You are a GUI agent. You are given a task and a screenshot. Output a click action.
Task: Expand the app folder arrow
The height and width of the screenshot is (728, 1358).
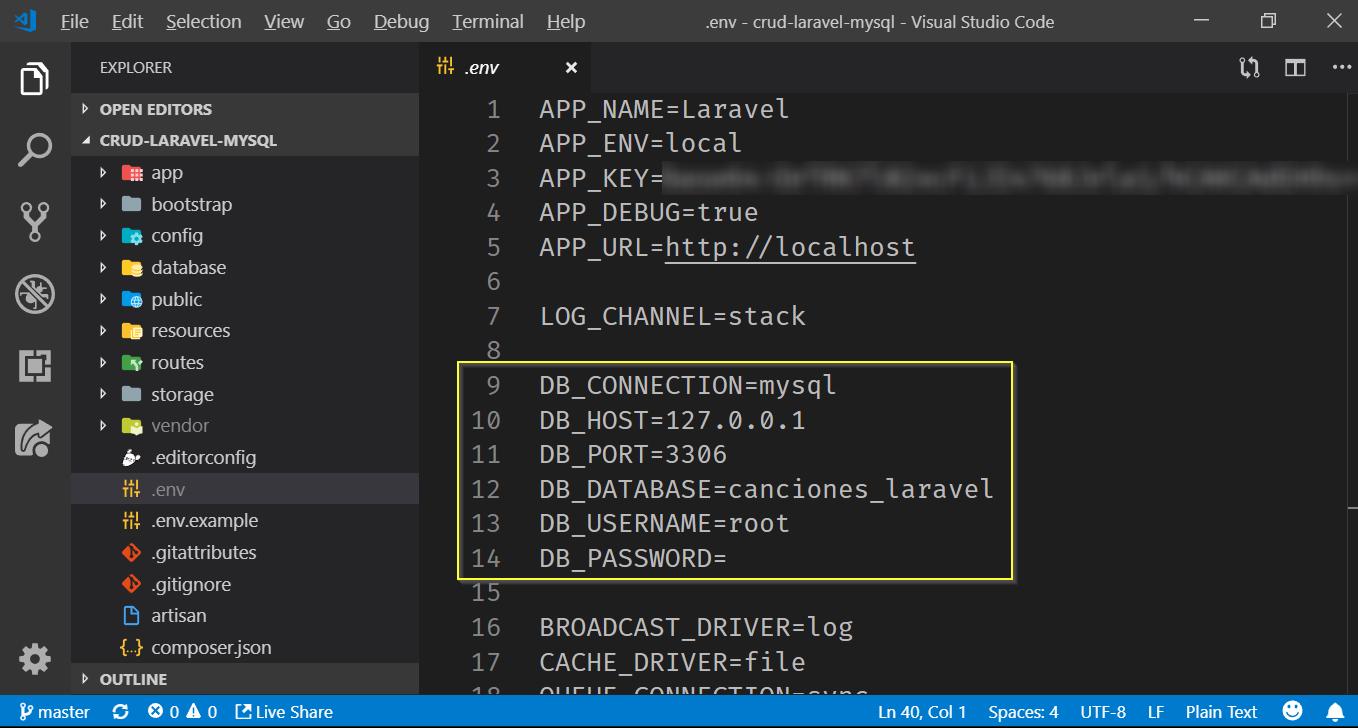[103, 173]
